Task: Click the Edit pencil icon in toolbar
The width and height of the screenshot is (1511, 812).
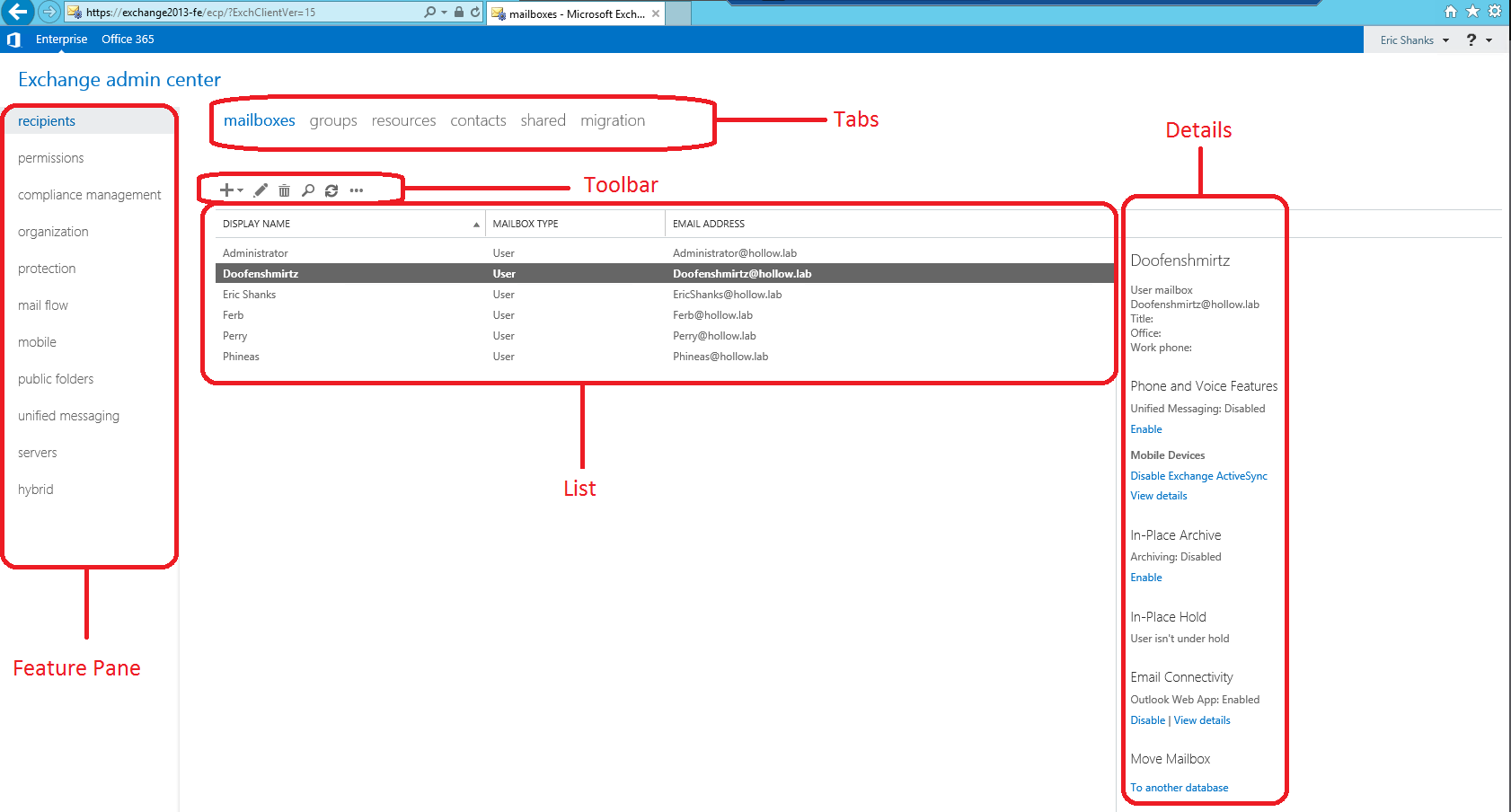Action: [261, 190]
